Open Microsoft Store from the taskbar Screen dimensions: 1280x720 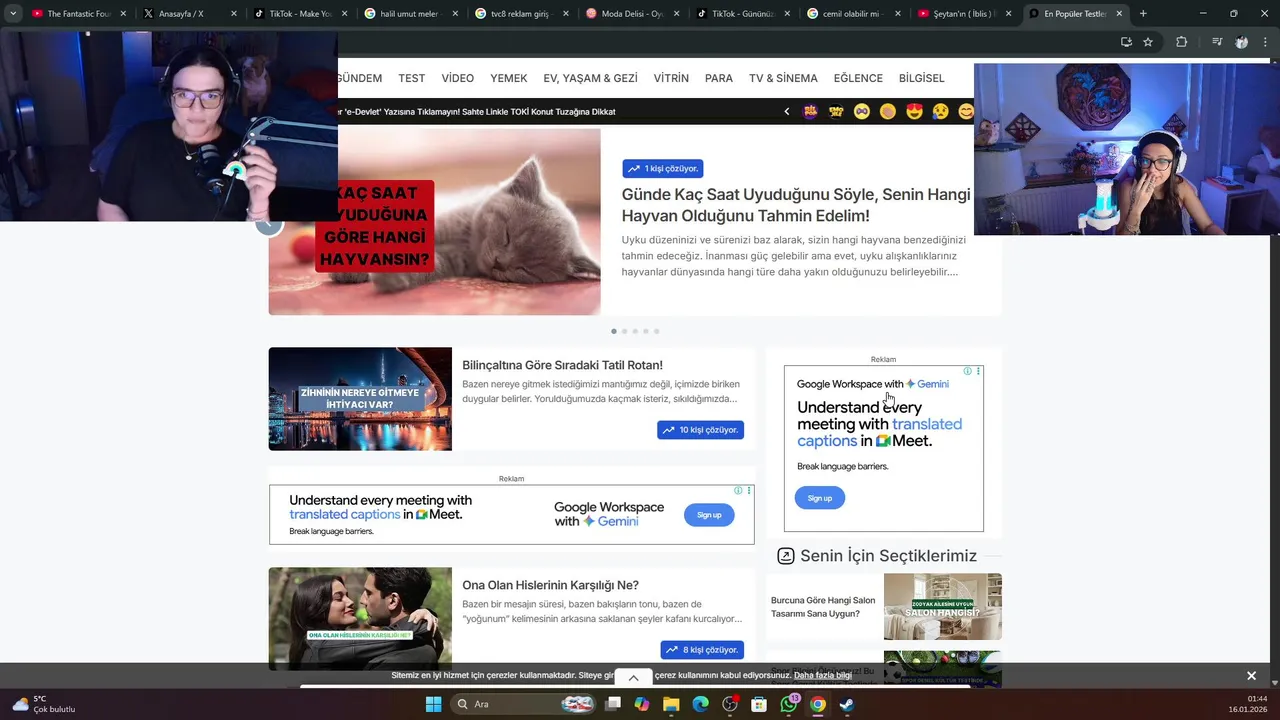tap(759, 704)
